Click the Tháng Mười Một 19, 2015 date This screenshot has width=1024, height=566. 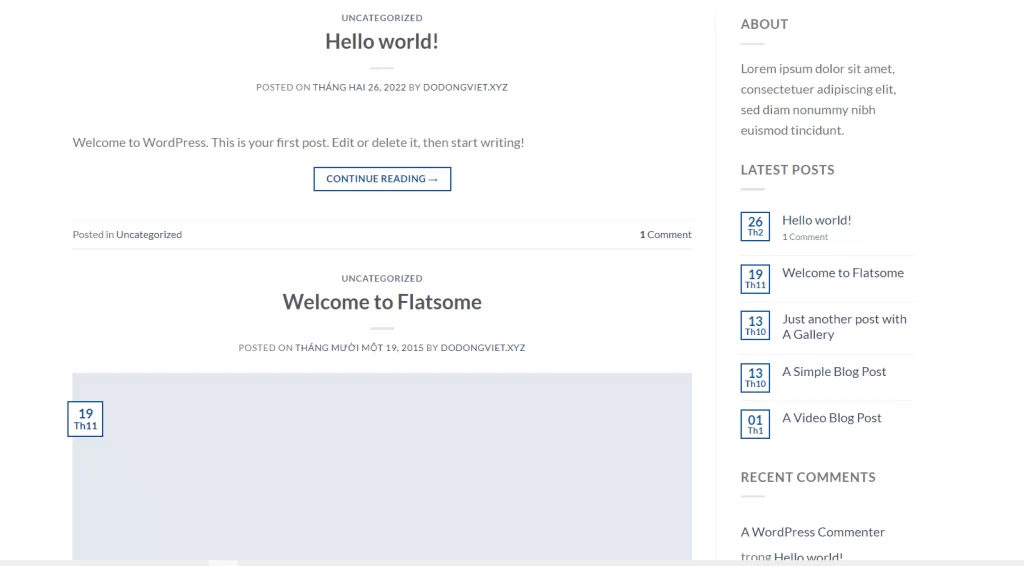pos(359,348)
